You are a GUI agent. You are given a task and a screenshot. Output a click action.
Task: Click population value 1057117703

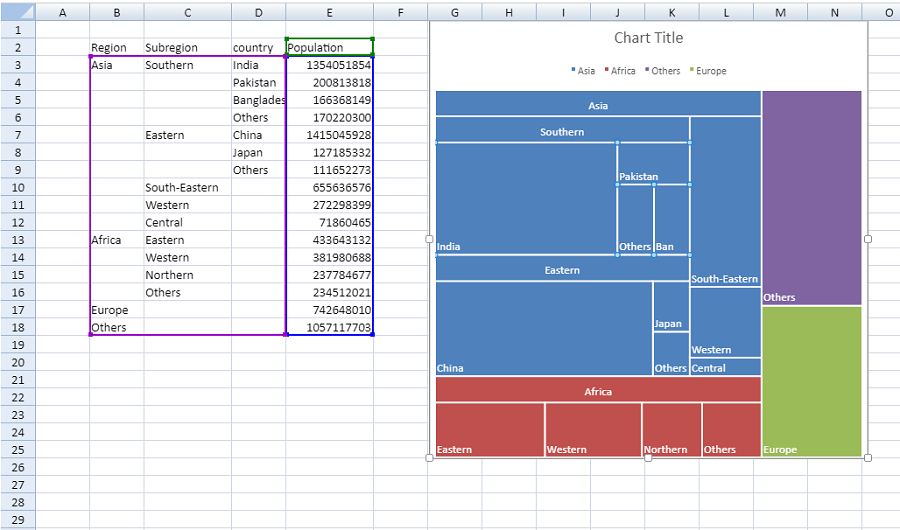[x=329, y=327]
